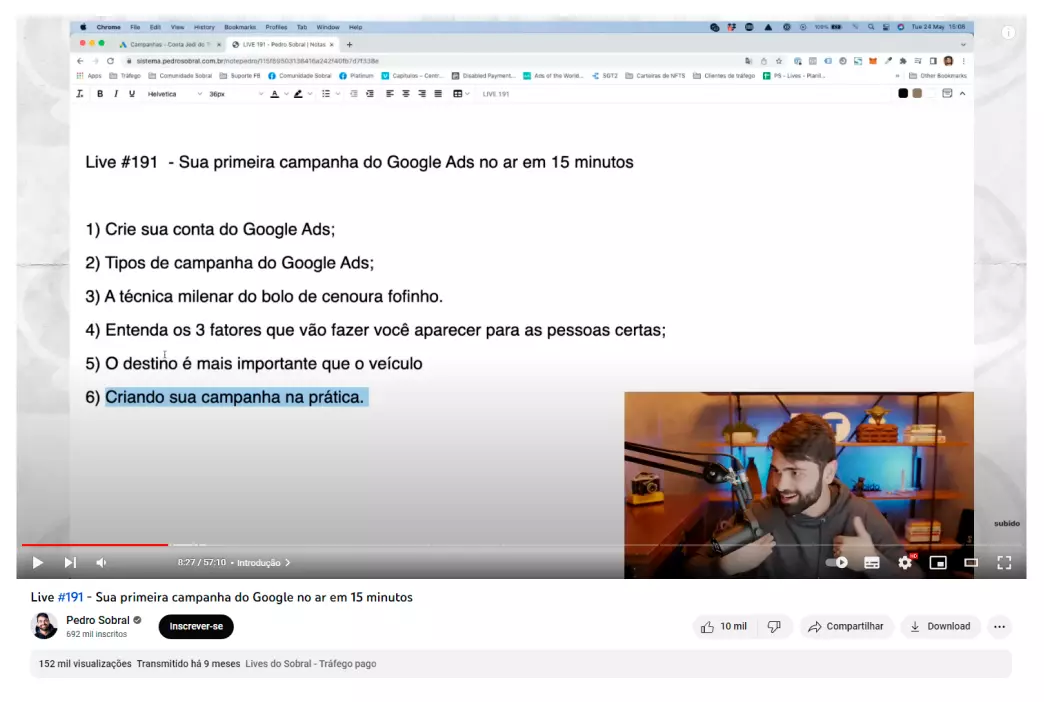Open the Apps bookmarks shortcut

click(x=89, y=76)
